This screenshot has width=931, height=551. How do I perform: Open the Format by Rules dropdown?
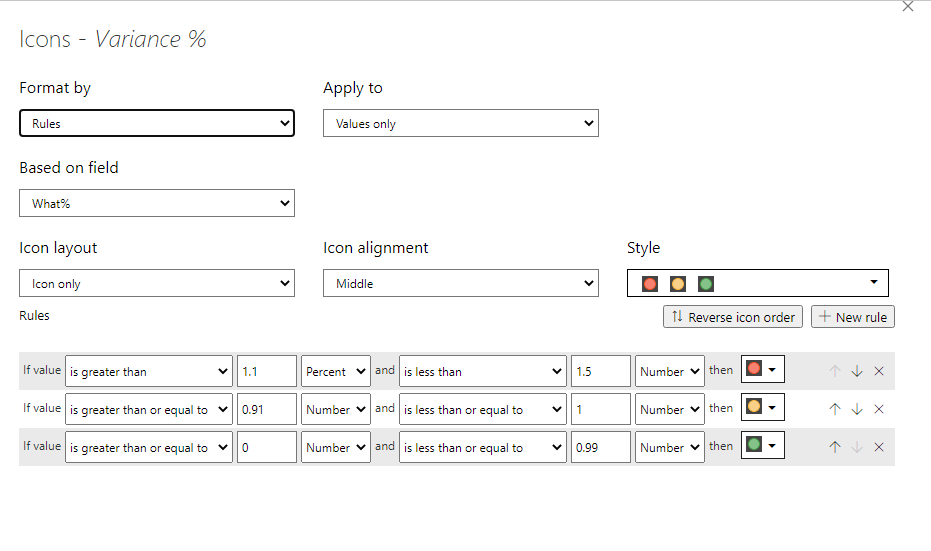pyautogui.click(x=157, y=123)
